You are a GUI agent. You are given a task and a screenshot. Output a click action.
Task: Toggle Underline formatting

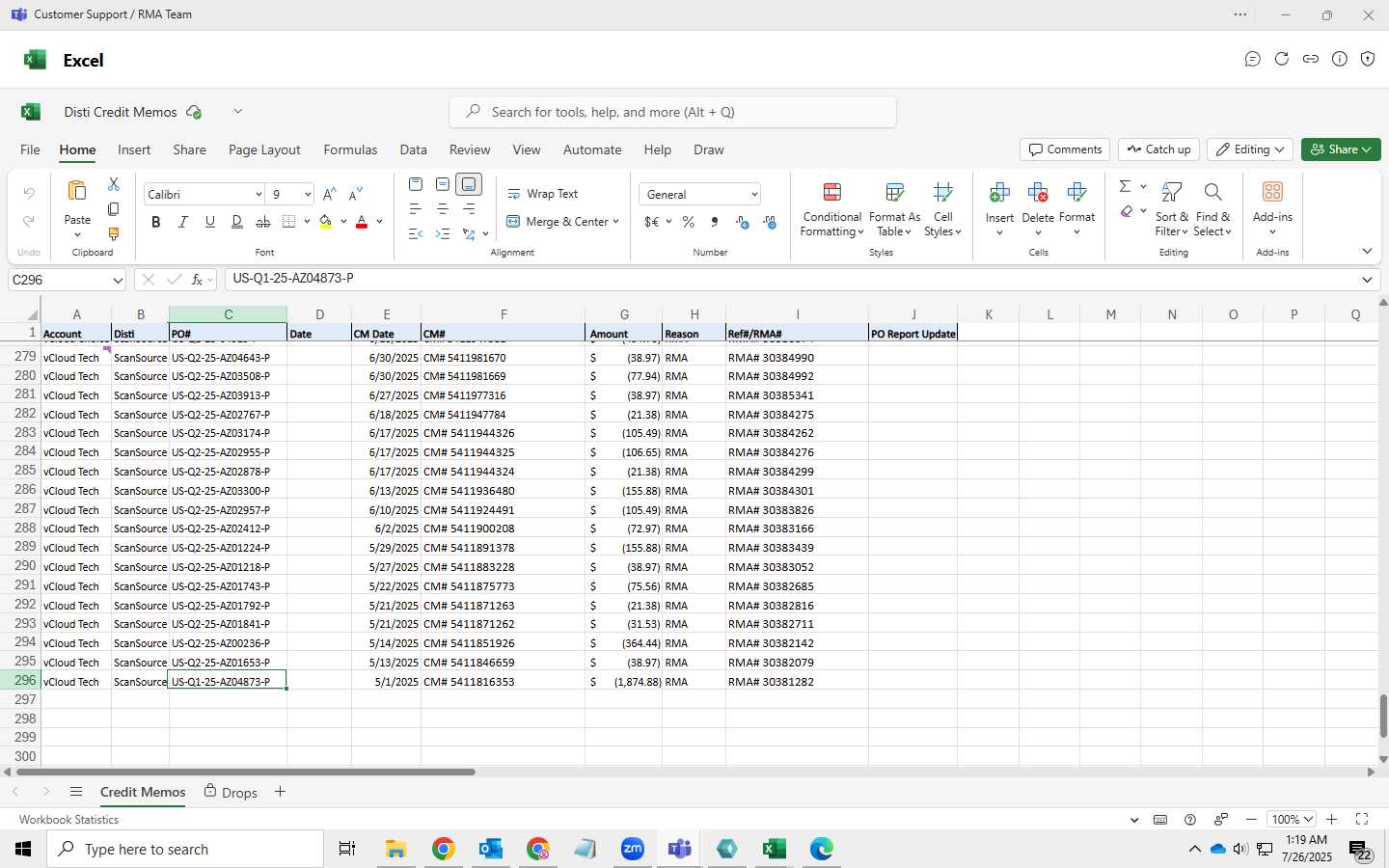click(x=209, y=222)
